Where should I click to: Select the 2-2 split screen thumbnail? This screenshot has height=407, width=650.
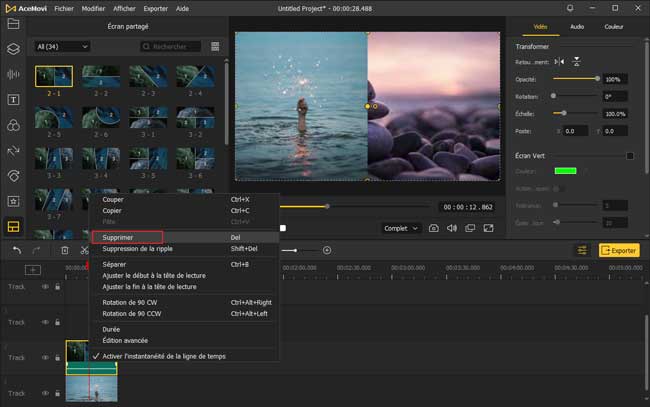click(x=100, y=78)
